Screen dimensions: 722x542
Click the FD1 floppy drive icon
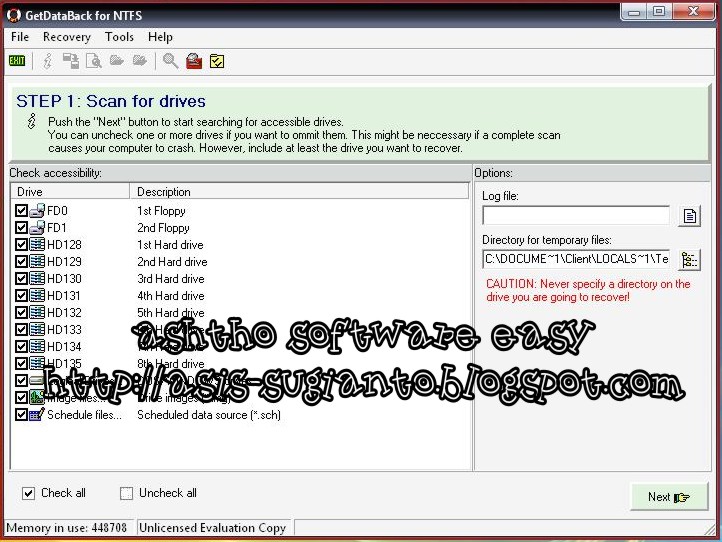37,227
